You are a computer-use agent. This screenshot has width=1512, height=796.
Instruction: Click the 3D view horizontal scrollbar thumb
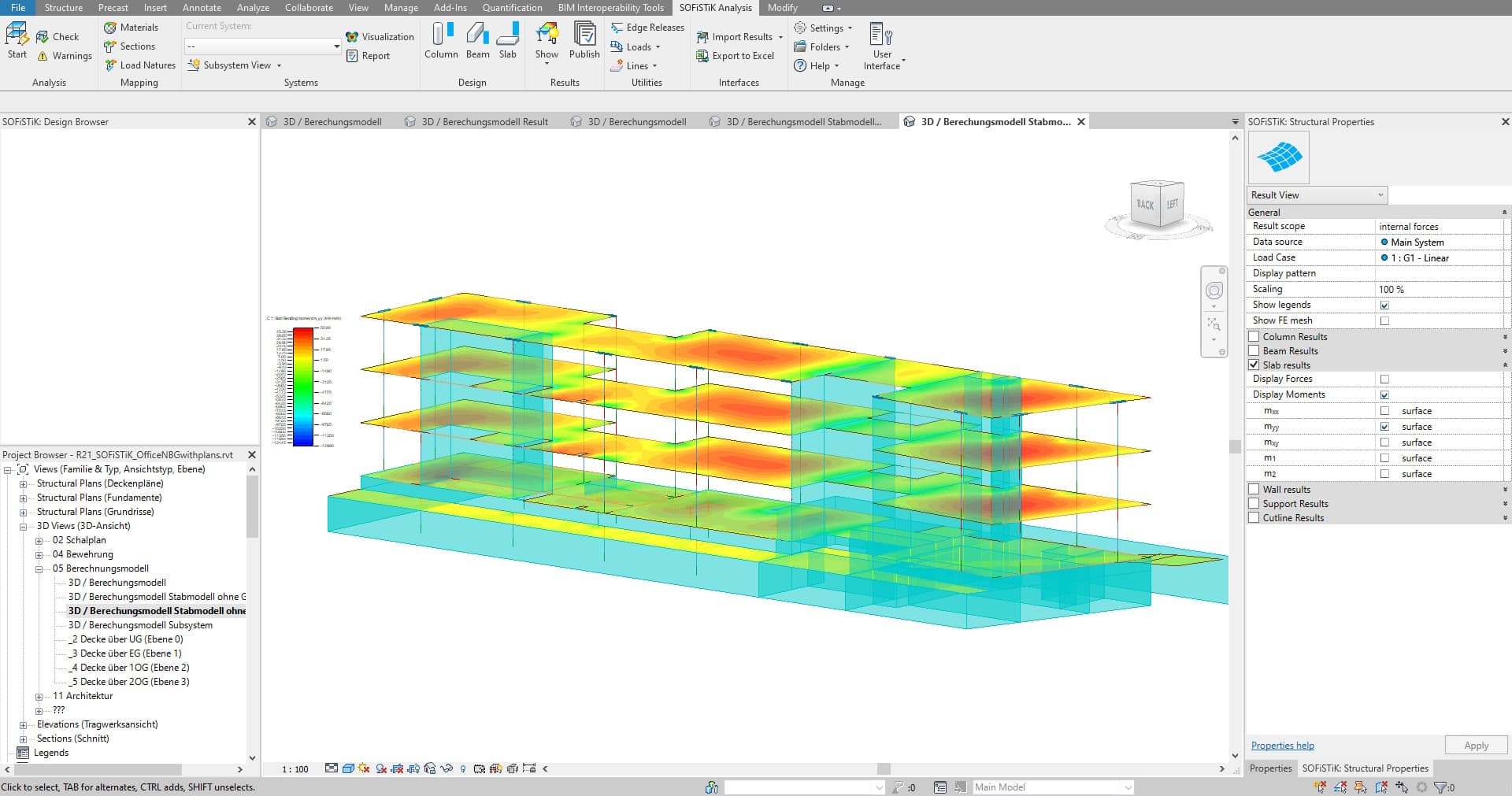tap(884, 769)
